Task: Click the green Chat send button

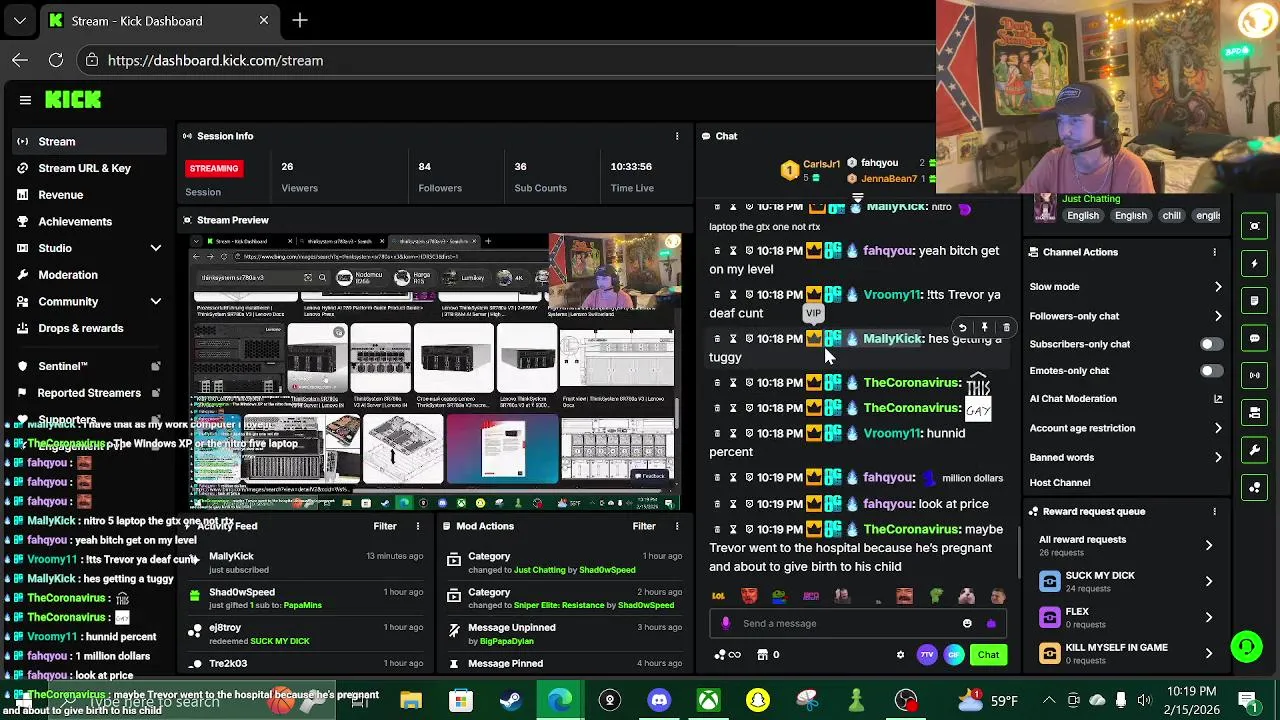Action: [988, 655]
